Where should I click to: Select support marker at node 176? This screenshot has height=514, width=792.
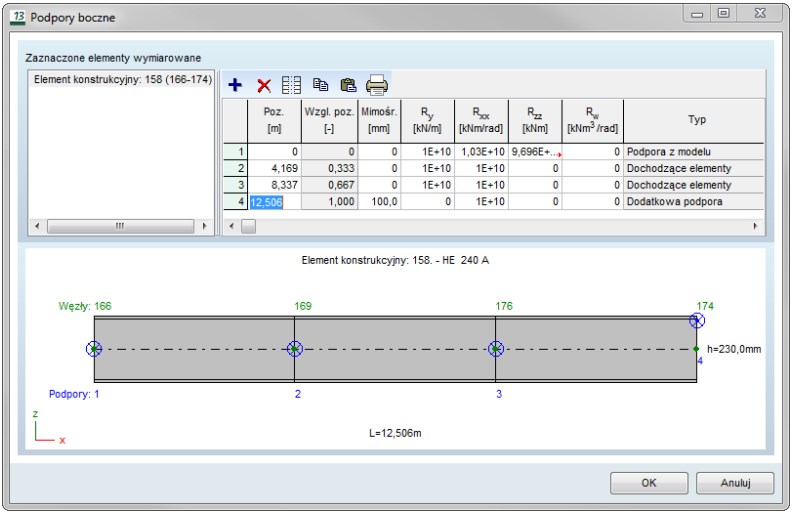click(x=495, y=348)
